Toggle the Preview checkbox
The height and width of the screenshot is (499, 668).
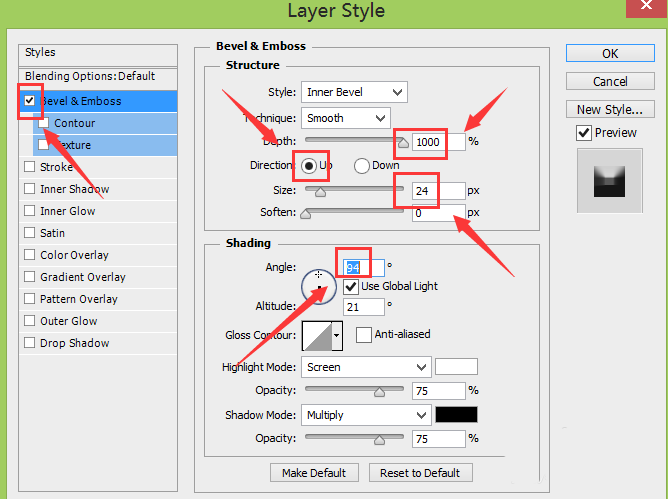click(584, 133)
